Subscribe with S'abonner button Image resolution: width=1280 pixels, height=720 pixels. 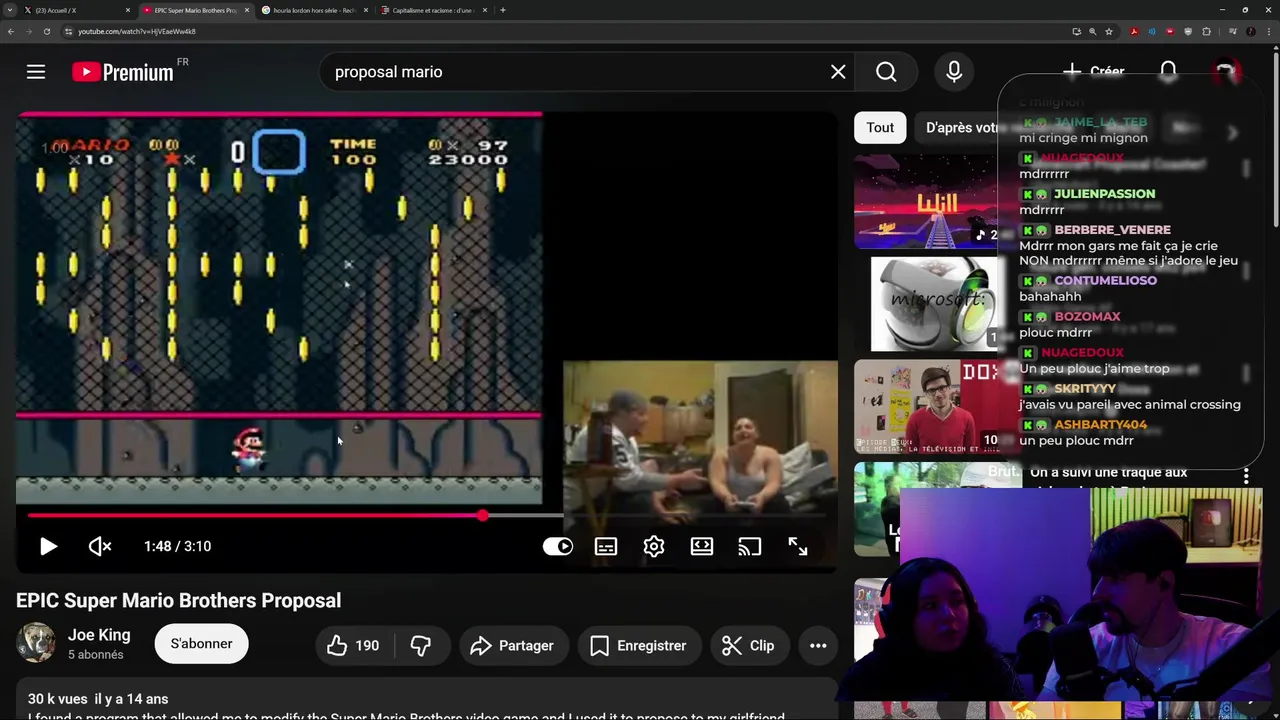(201, 644)
